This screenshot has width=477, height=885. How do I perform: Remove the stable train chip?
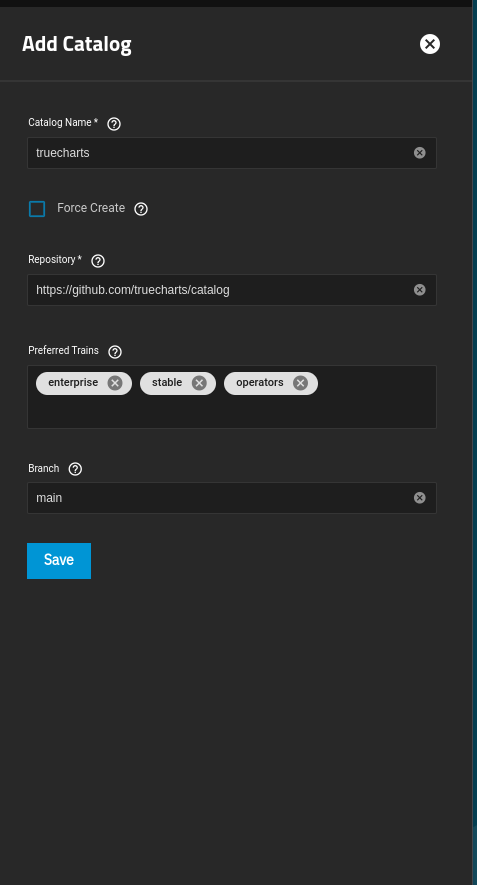(x=199, y=383)
